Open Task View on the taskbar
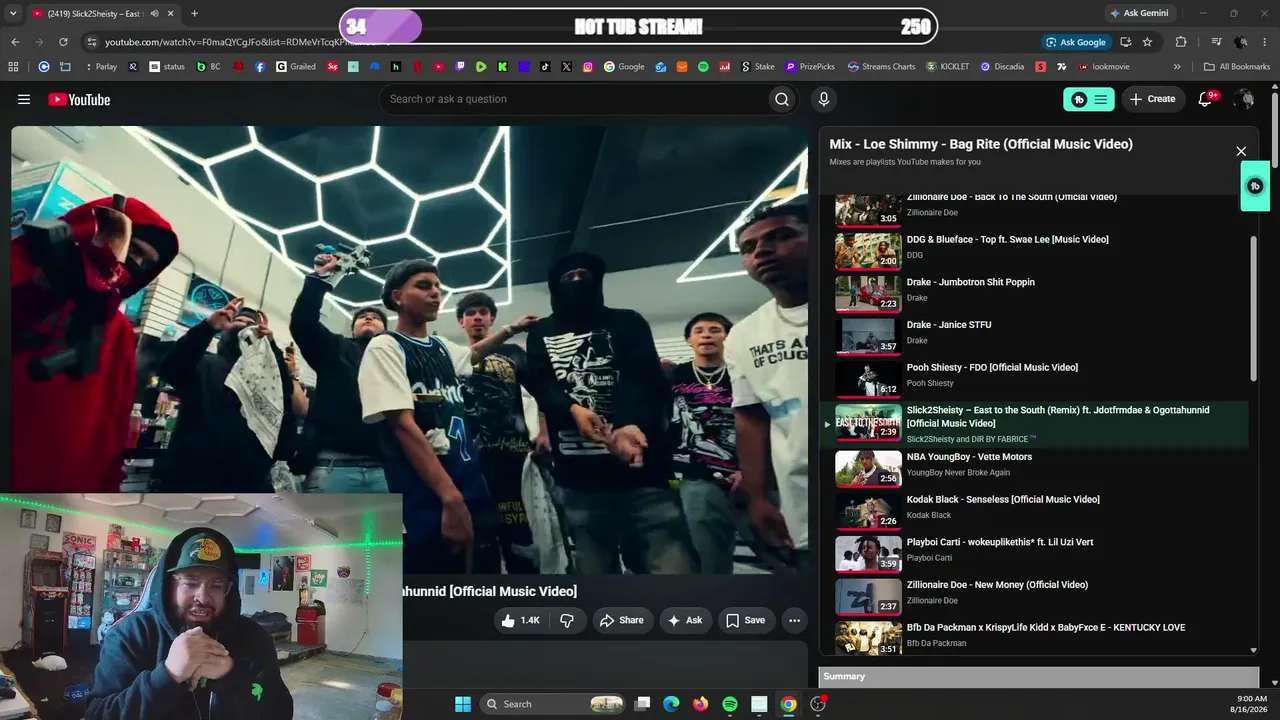Image resolution: width=1280 pixels, height=720 pixels. [x=643, y=704]
